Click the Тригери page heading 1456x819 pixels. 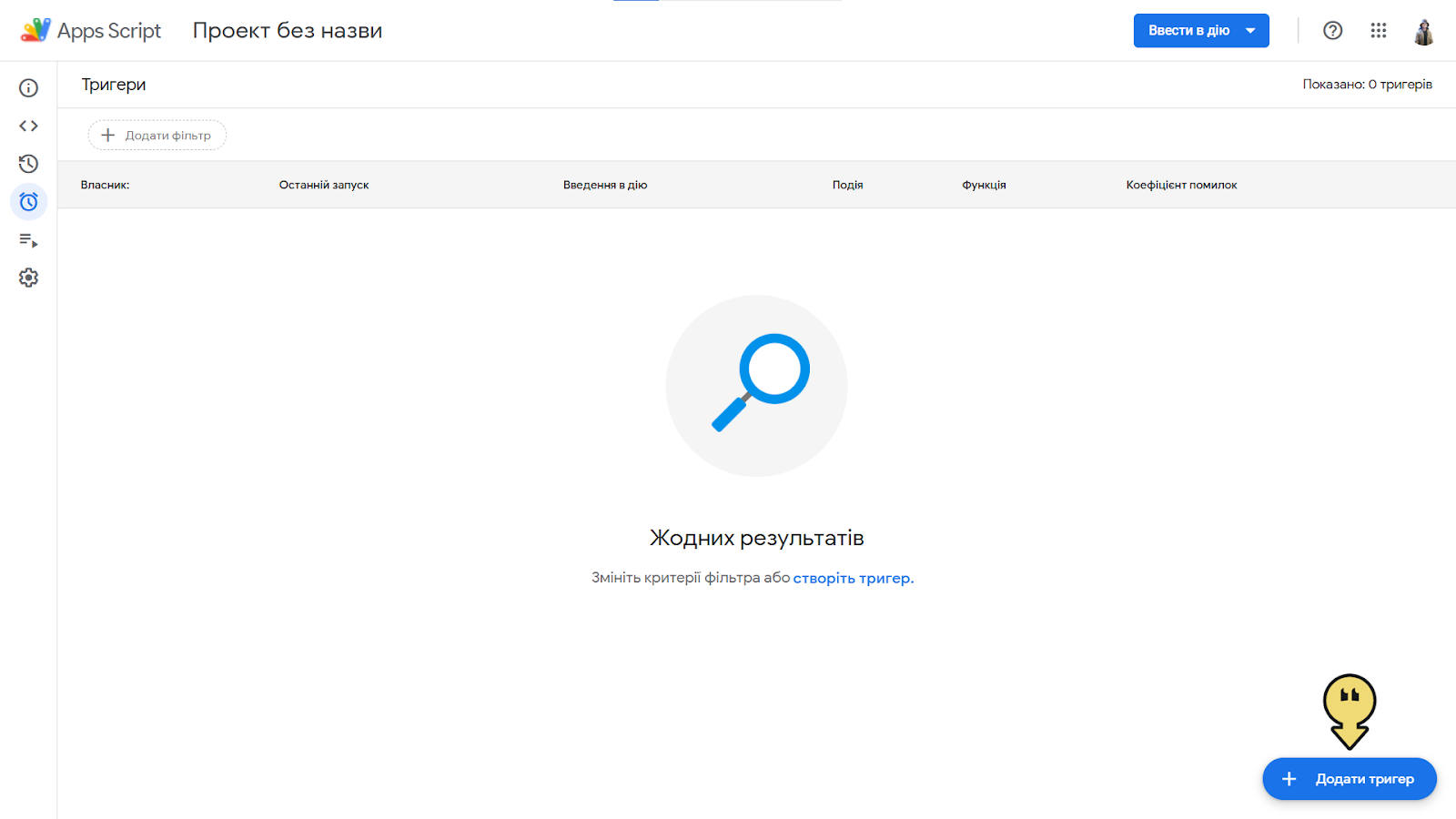pyautogui.click(x=114, y=85)
